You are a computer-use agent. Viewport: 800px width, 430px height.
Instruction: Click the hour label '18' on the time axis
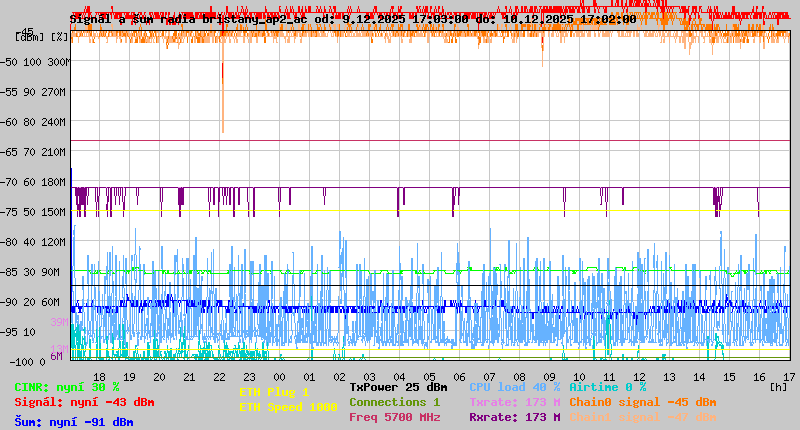[99, 377]
